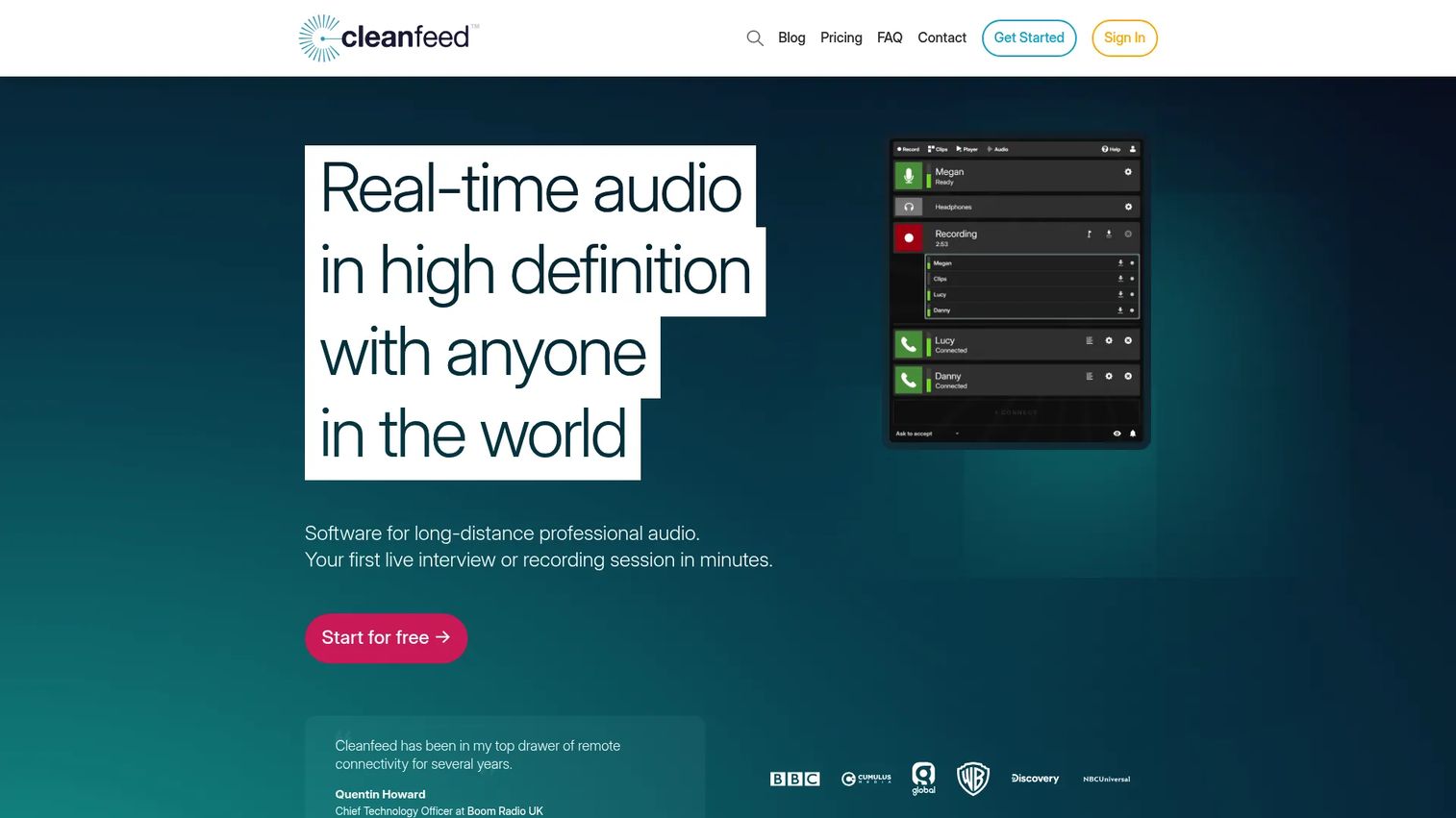Open Lucy's list icon
Screen dimensions: 1456x818
(1090, 340)
